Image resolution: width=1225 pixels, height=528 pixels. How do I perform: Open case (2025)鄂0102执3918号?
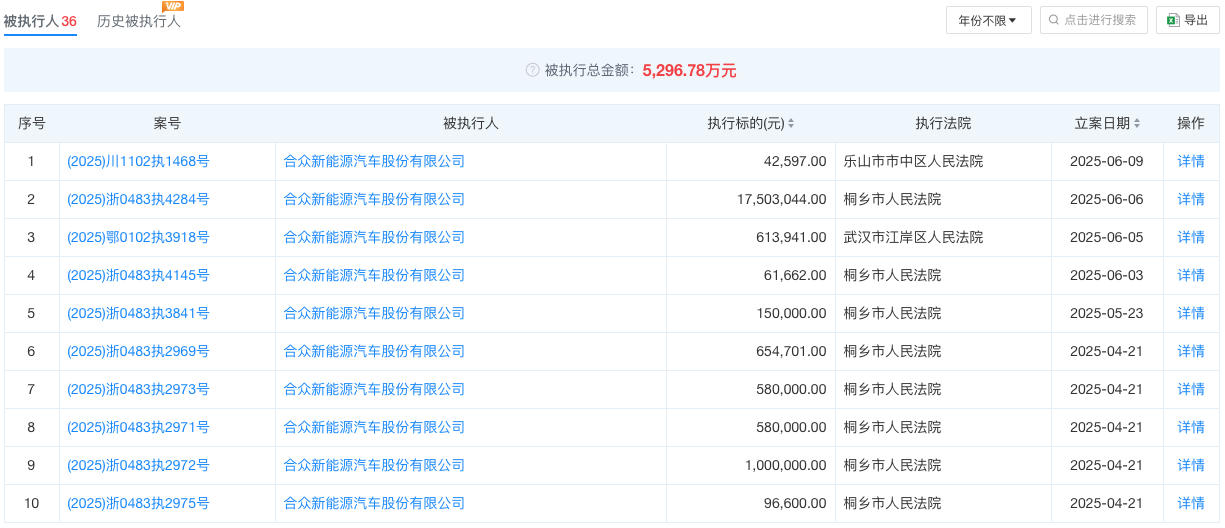tap(138, 237)
